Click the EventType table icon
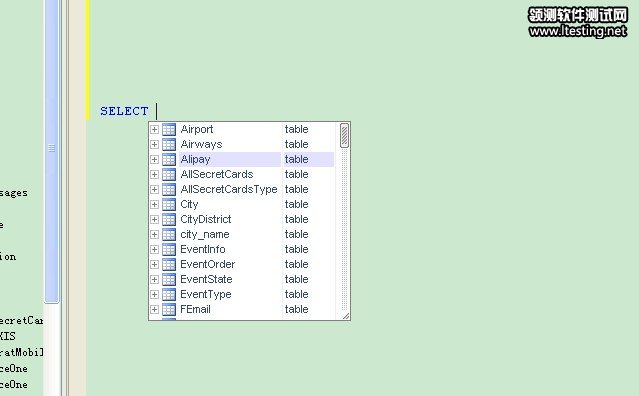Screen dimensions: 639x396 point(169,295)
